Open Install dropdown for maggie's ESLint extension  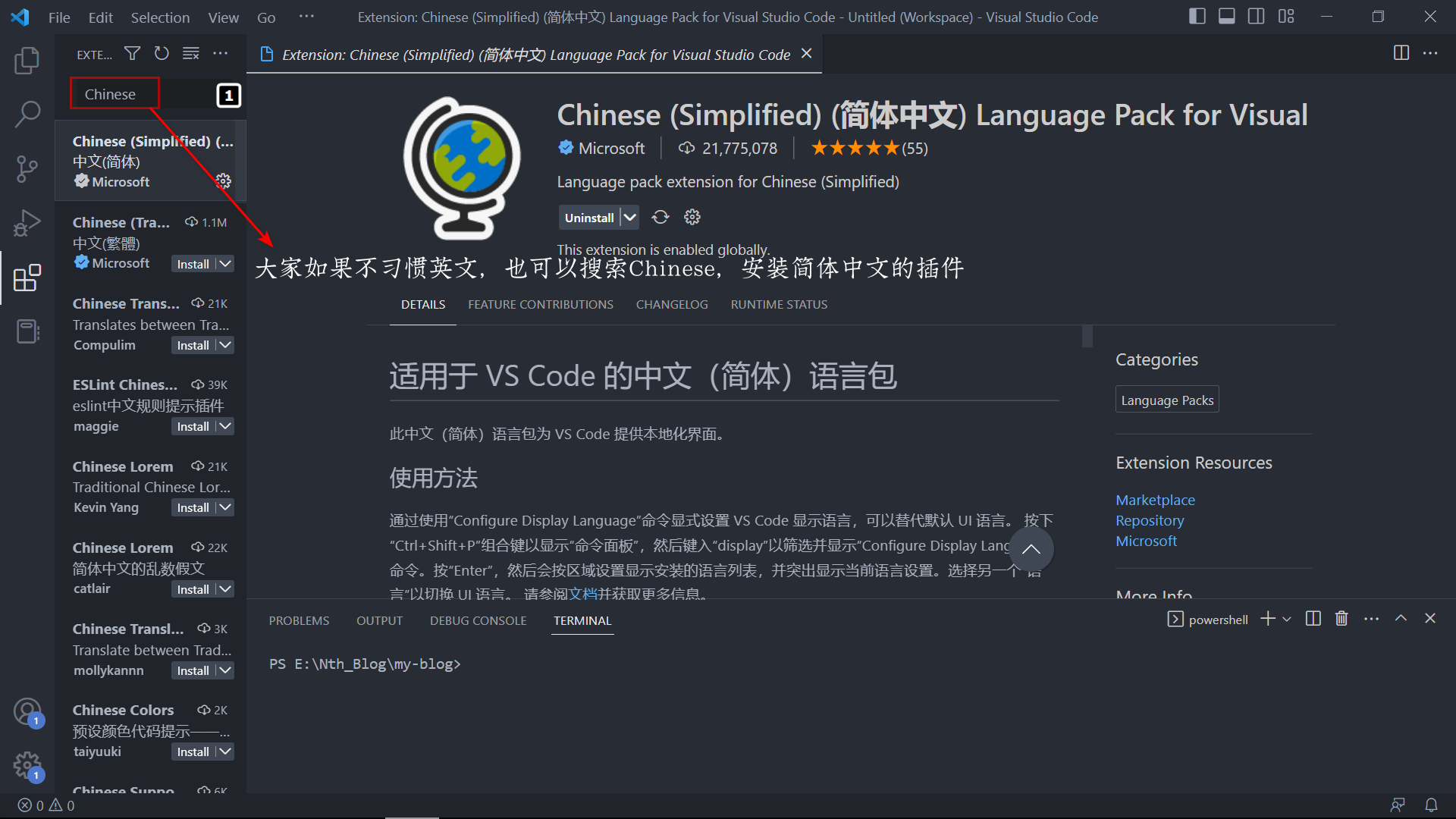pos(225,426)
